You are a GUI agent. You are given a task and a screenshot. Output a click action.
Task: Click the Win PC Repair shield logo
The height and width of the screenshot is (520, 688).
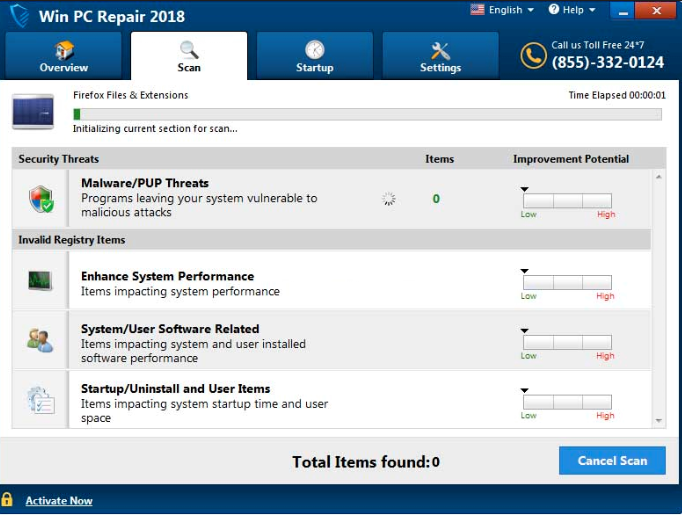19,16
